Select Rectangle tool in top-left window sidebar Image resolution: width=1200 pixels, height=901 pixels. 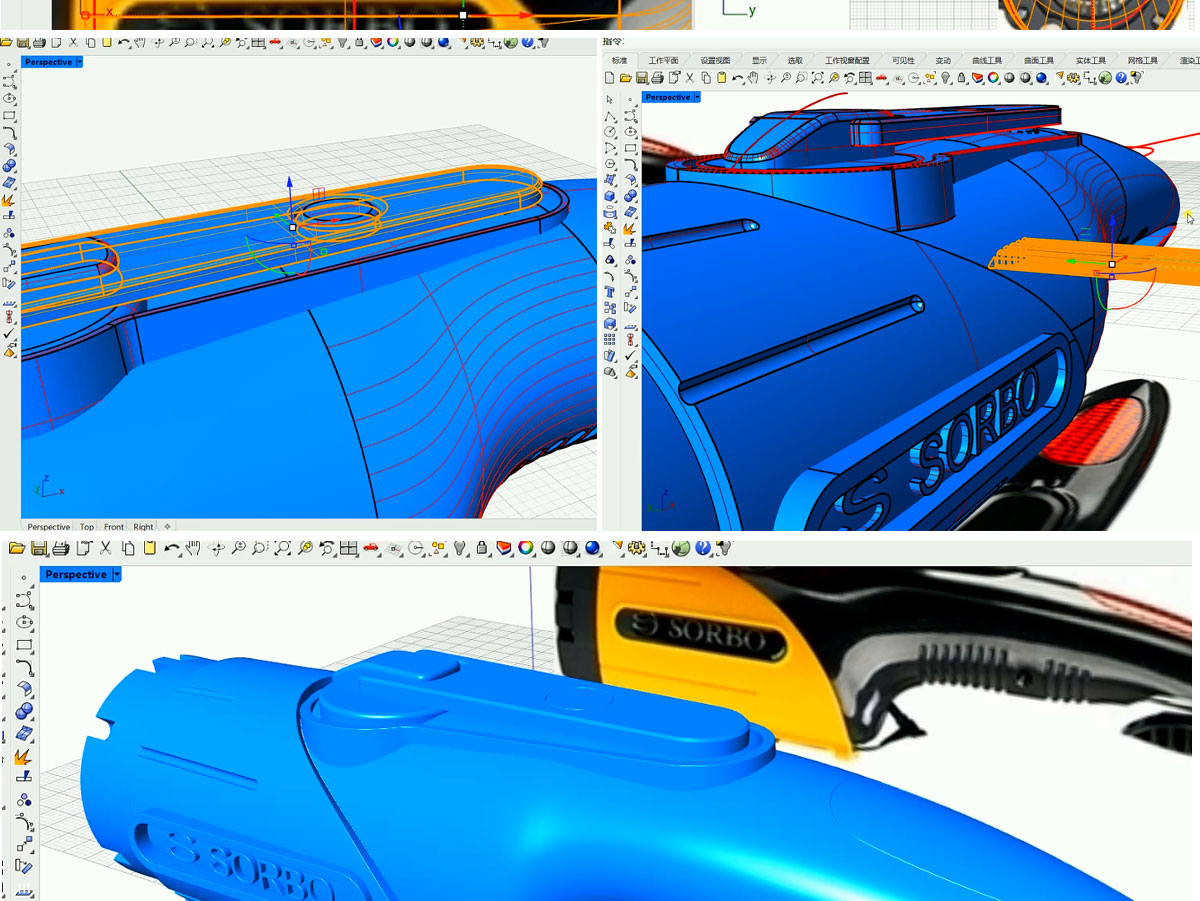coord(9,115)
